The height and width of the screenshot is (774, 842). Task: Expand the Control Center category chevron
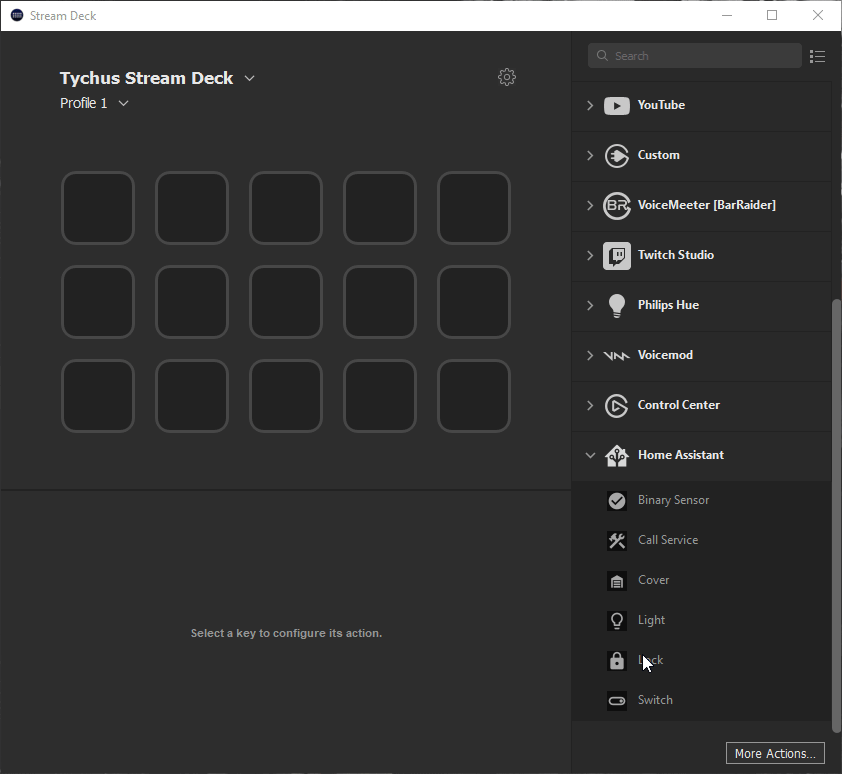tap(590, 405)
